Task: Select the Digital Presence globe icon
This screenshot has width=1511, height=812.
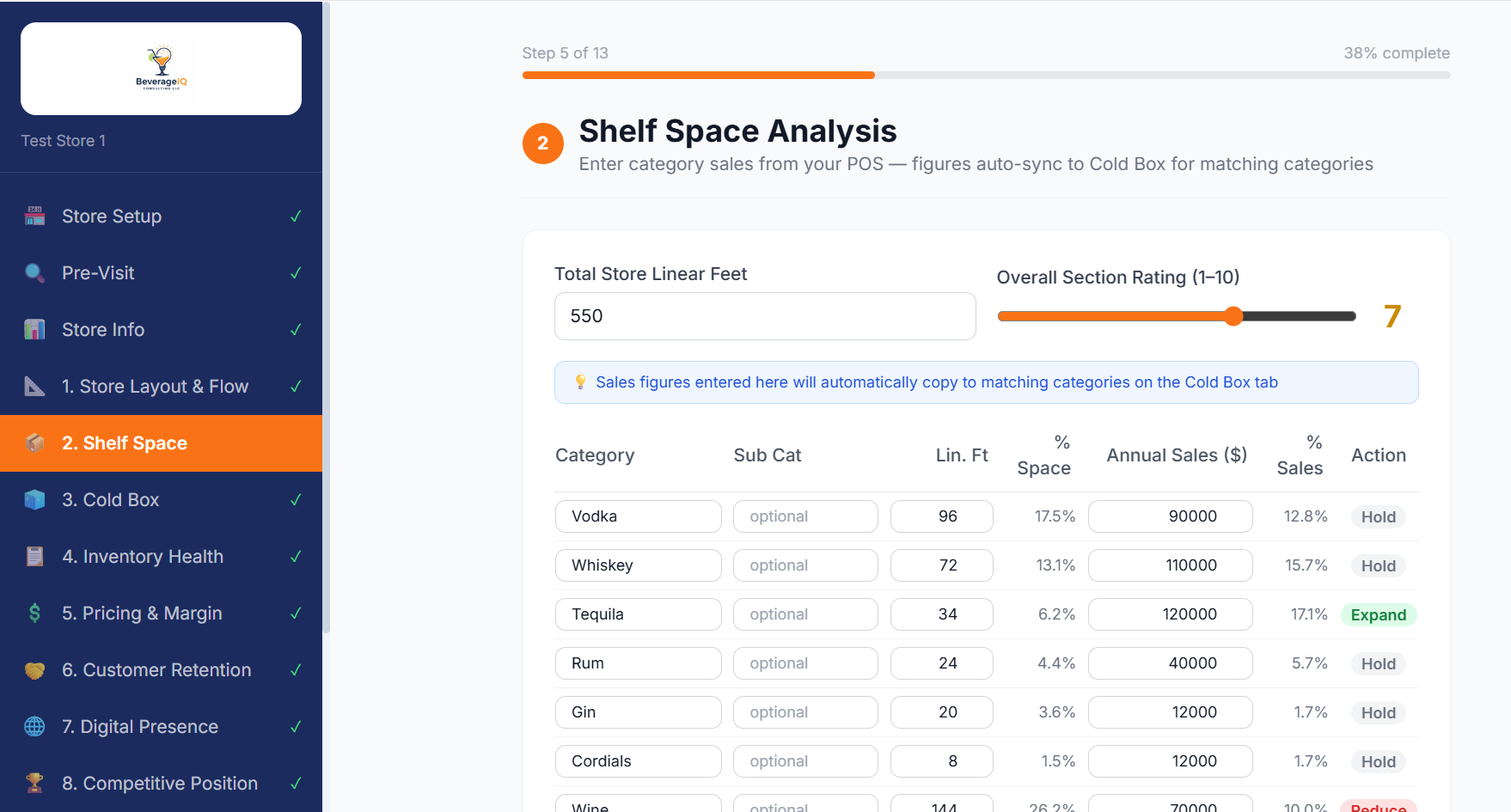Action: [x=34, y=726]
